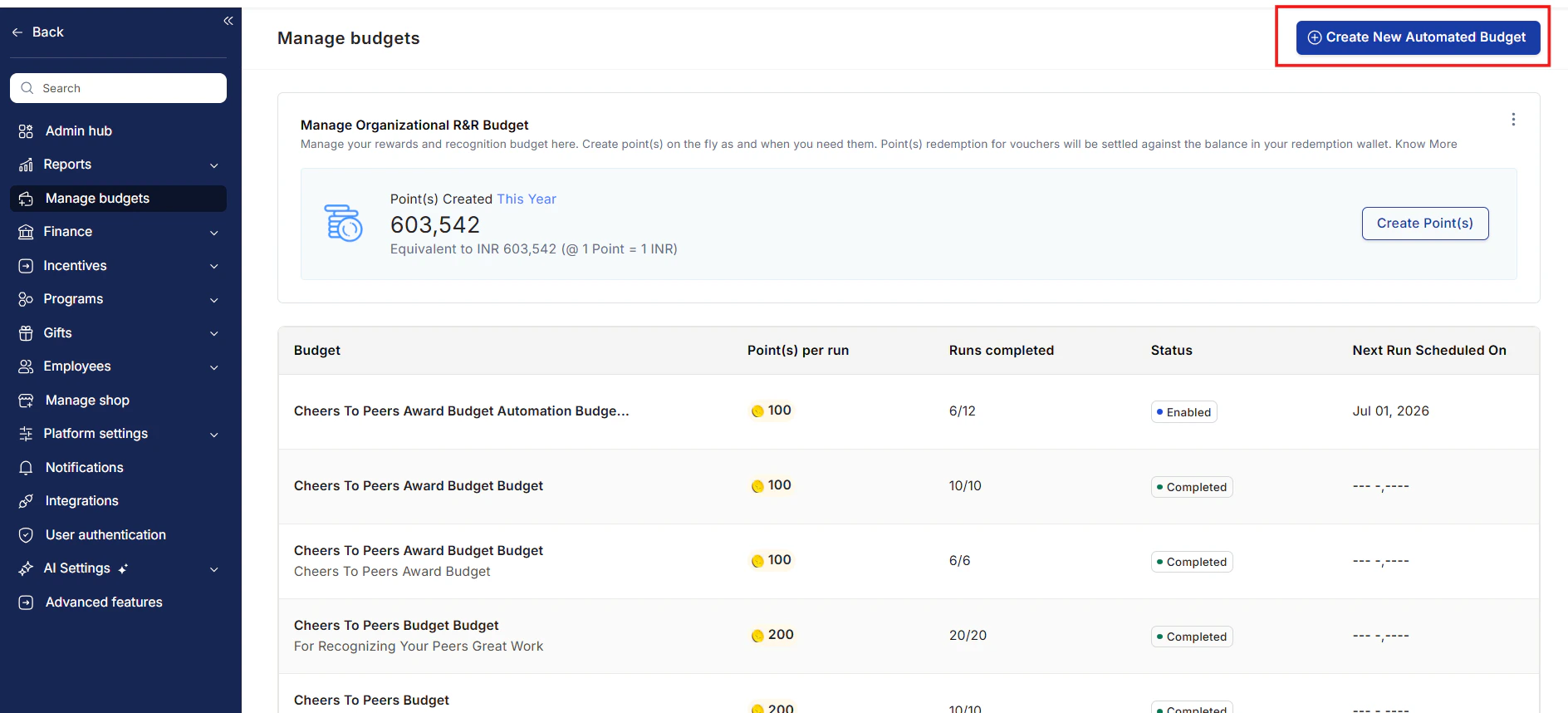Expand the Incentives menu chevron
This screenshot has width=1568, height=713.
click(x=214, y=267)
